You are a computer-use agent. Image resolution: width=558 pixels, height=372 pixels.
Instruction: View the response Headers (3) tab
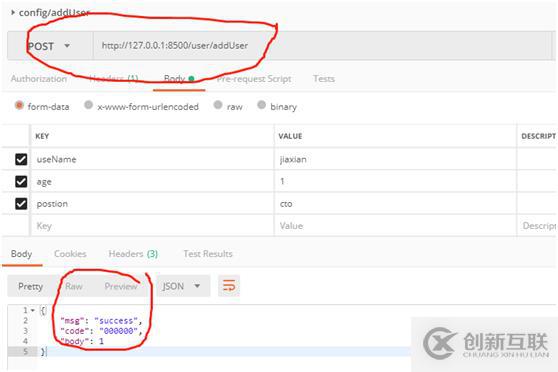[133, 254]
